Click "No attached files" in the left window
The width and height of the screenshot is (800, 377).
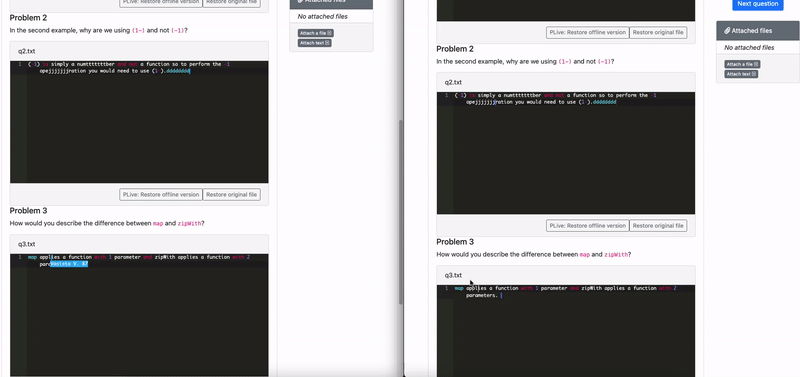322,16
